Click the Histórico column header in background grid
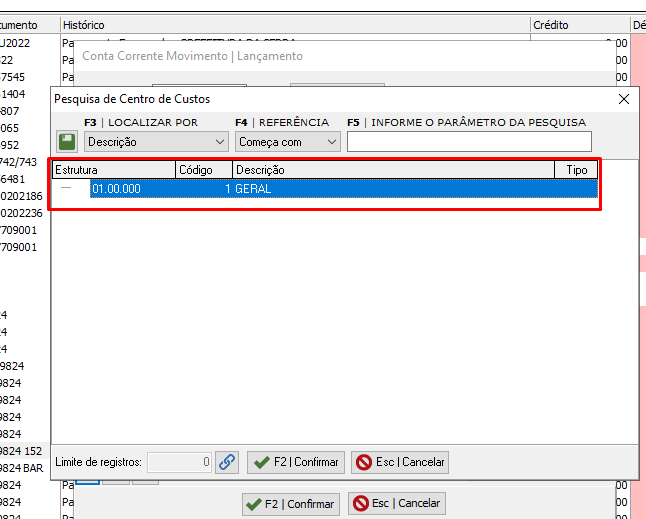The height and width of the screenshot is (519, 646). [293, 24]
